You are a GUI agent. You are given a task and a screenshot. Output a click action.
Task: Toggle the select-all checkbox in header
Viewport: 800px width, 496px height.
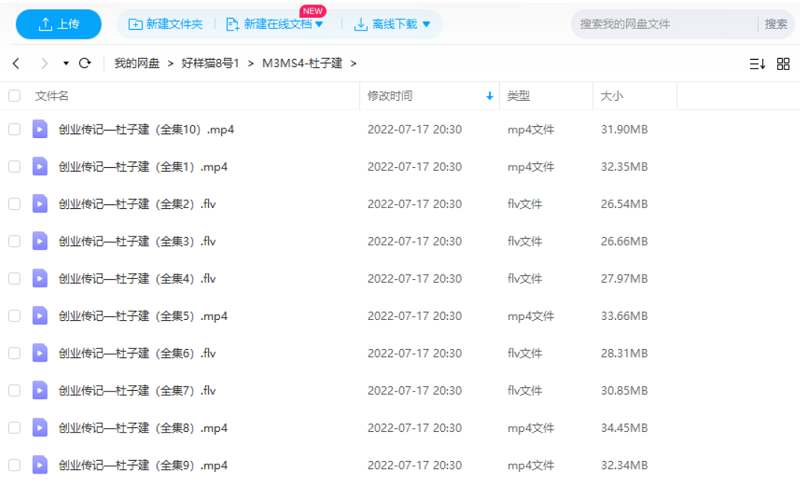(14, 96)
